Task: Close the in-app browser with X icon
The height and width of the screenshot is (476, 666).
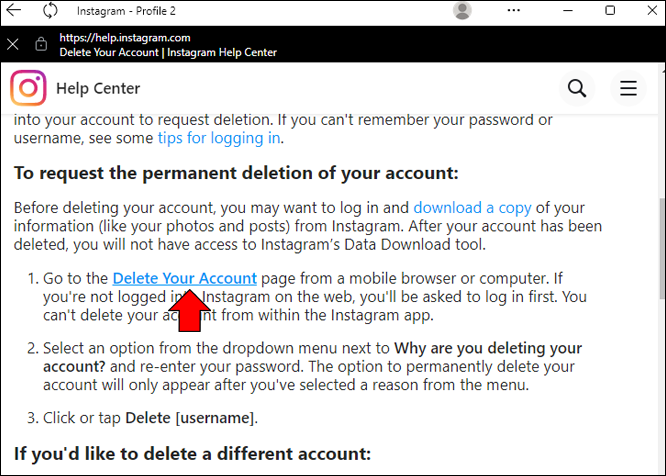Action: [13, 45]
